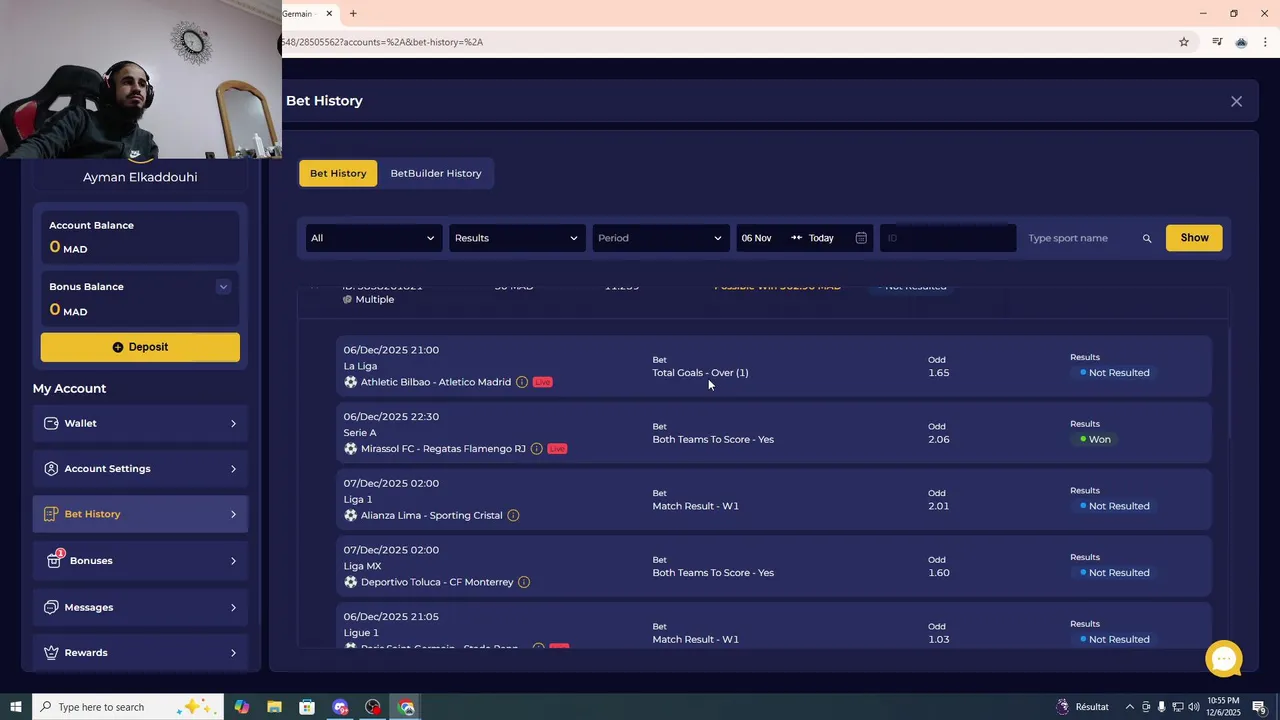1280x720 pixels.
Task: Click football icon beside Alianza Lima
Action: point(350,515)
